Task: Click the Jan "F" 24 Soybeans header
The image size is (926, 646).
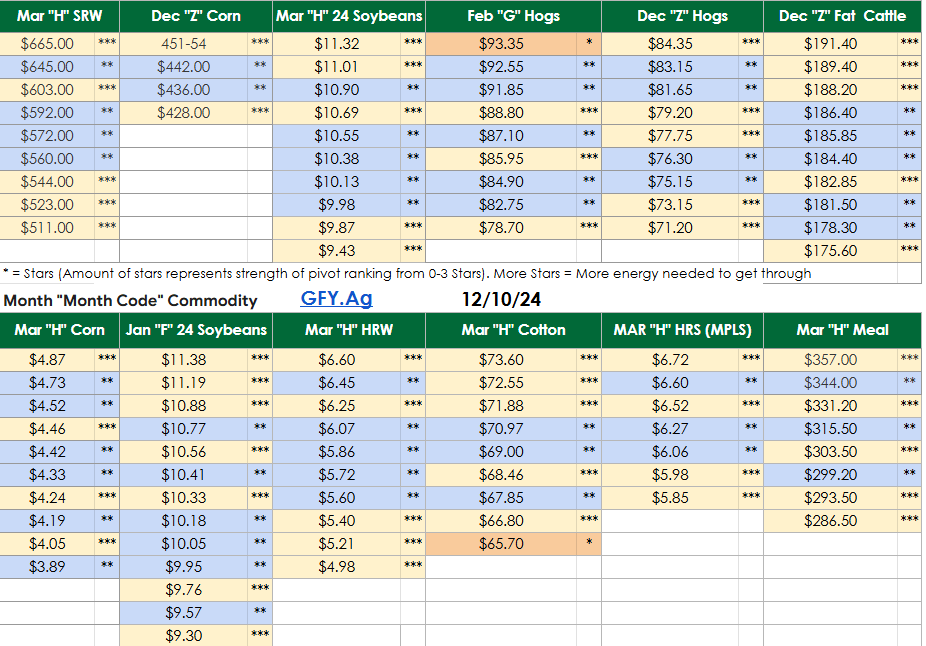Action: pos(196,330)
